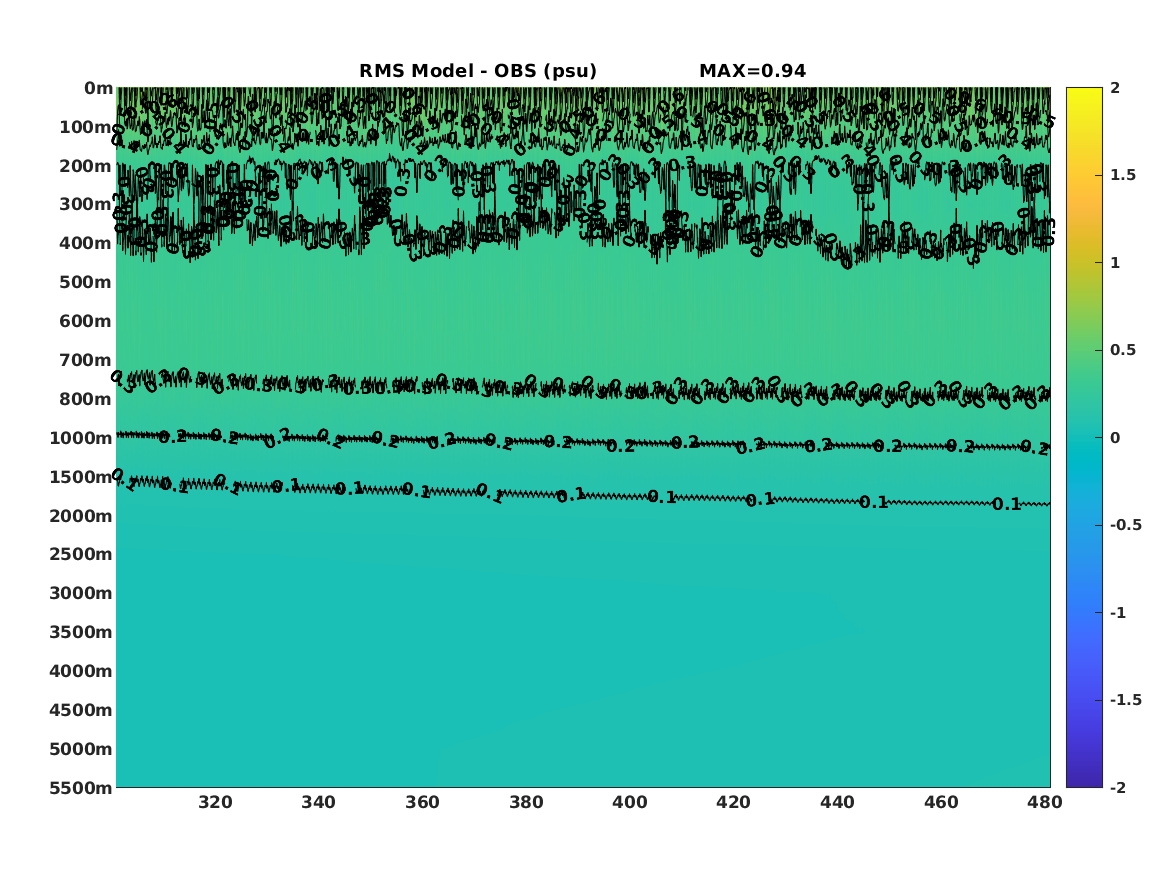Click the colorbar tick label '0.5'
The height and width of the screenshot is (875, 1167).
tap(1123, 350)
